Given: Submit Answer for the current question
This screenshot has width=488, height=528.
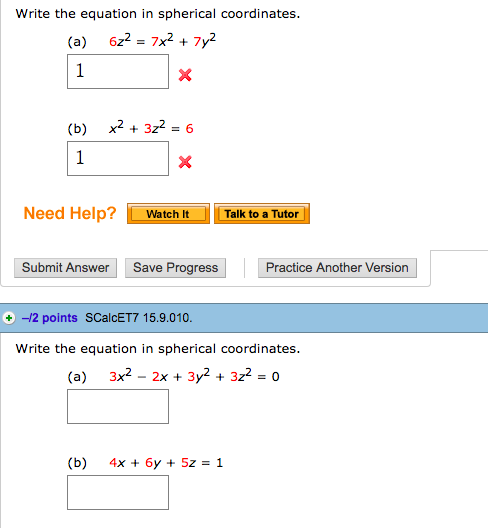Looking at the screenshot, I should point(65,268).
